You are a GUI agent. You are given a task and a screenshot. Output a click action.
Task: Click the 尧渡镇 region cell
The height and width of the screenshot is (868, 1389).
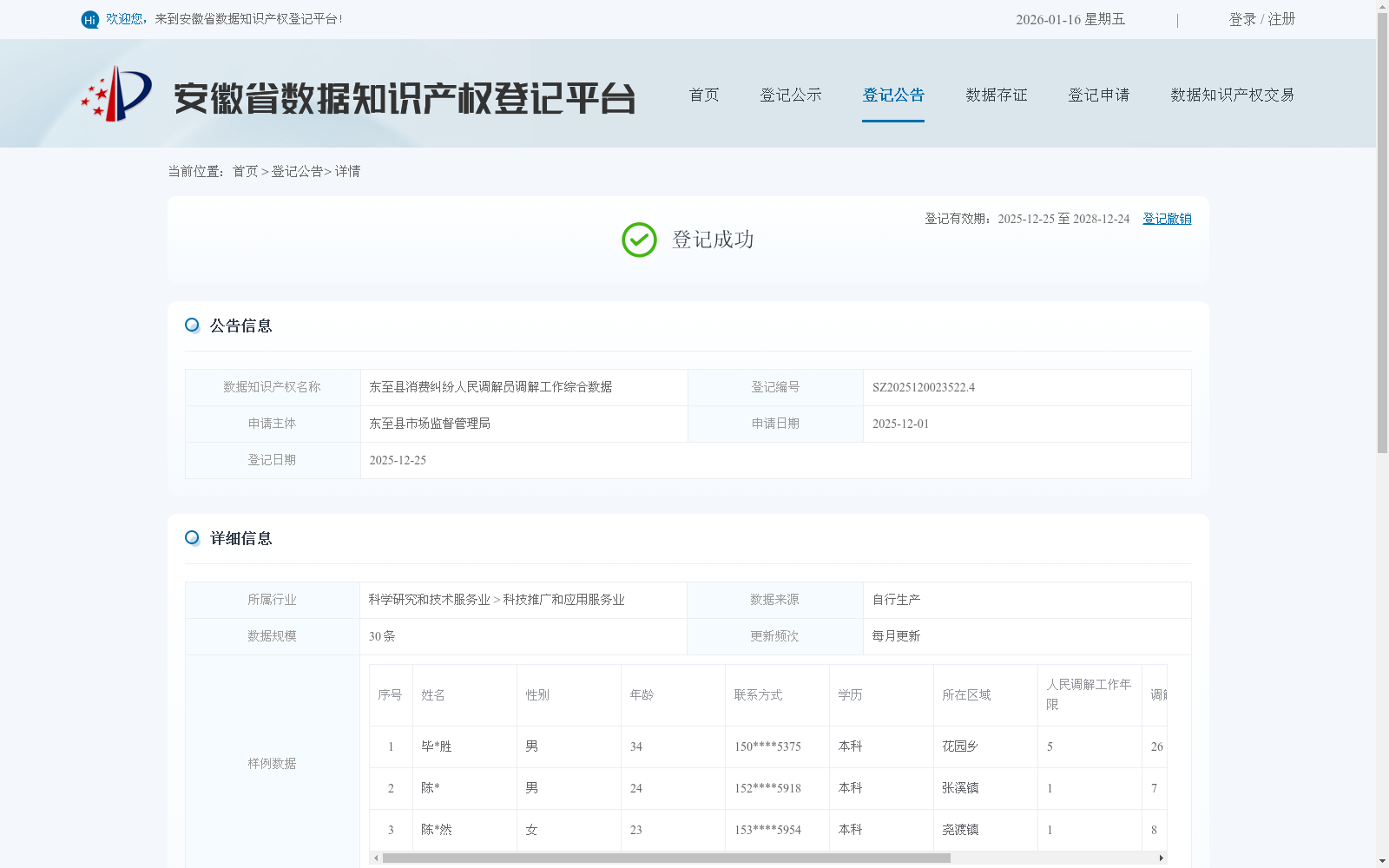(960, 830)
